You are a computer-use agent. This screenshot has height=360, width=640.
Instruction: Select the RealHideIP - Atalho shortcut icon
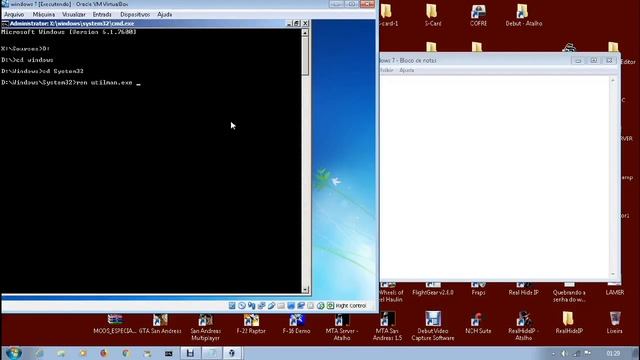tap(524, 327)
